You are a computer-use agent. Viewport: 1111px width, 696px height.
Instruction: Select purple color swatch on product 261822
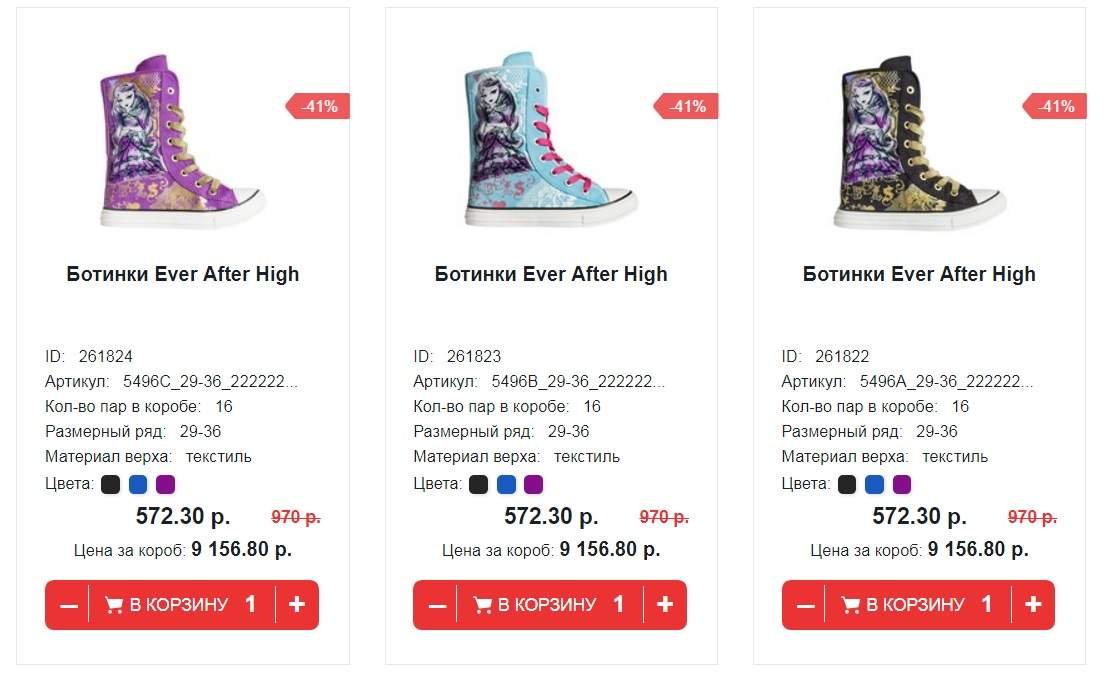click(x=902, y=485)
